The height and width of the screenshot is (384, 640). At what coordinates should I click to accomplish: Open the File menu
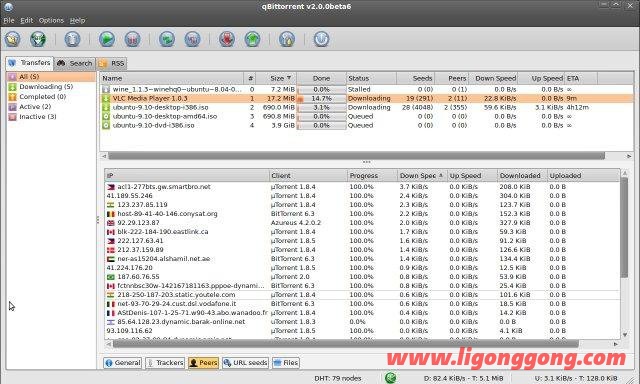click(x=9, y=20)
